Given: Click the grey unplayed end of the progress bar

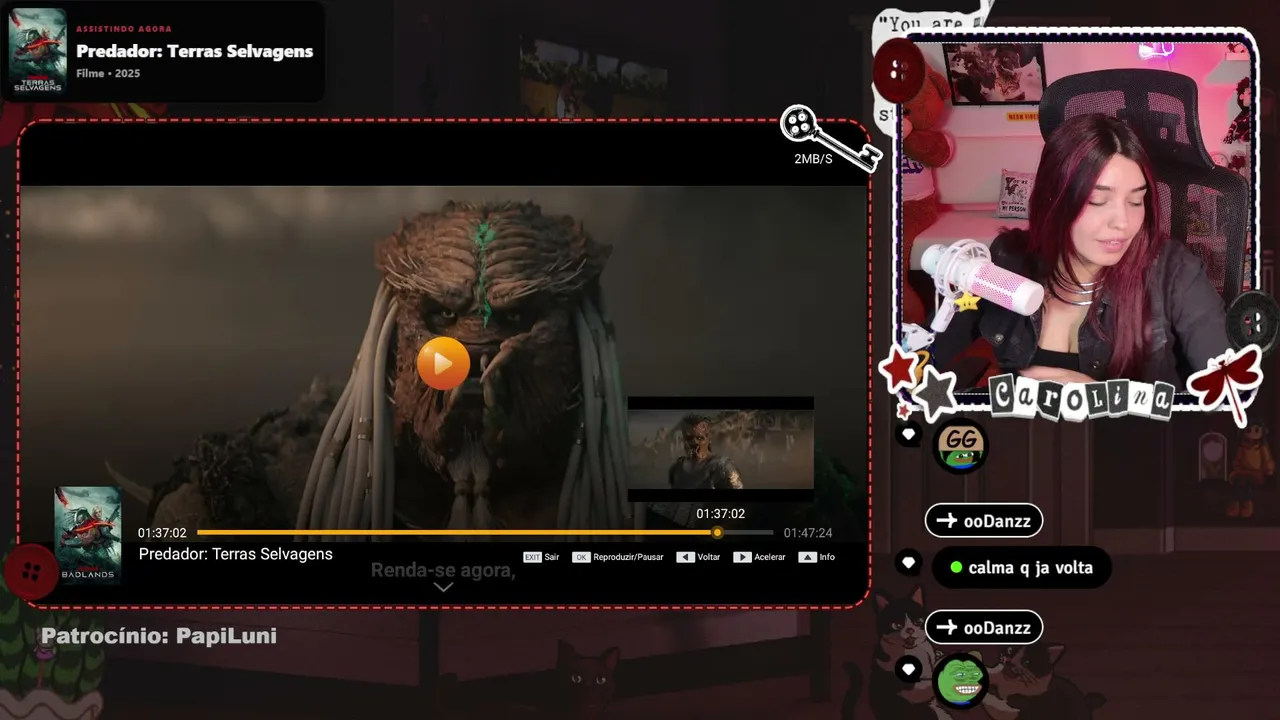Looking at the screenshot, I should click(748, 532).
